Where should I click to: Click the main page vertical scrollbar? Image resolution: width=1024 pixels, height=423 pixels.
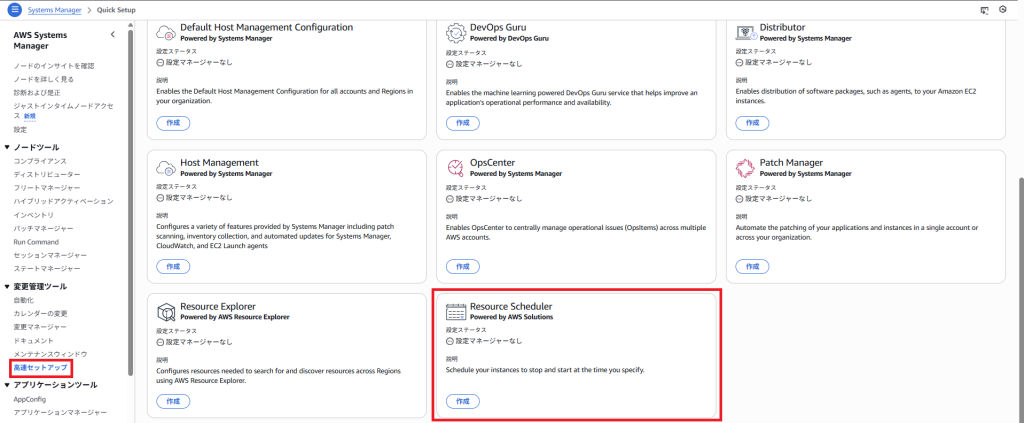1019,250
